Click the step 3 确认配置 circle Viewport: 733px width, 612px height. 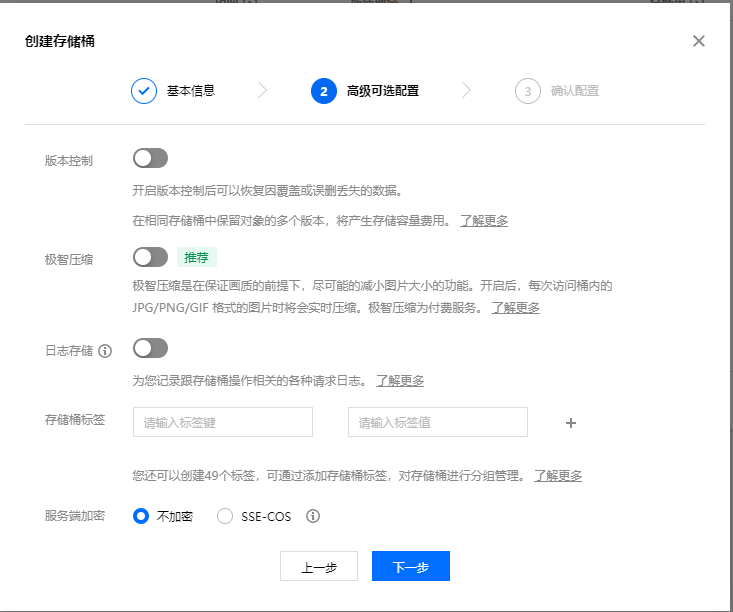click(527, 91)
